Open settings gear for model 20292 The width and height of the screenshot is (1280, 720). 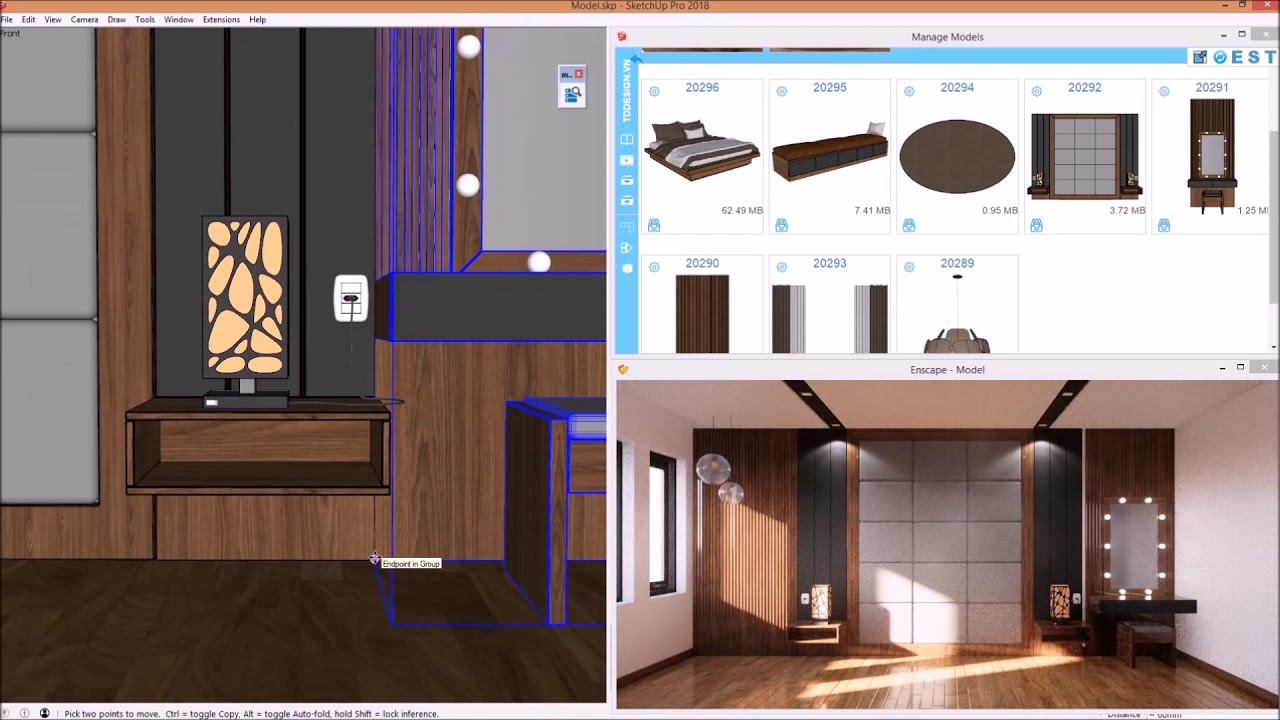pyautogui.click(x=1037, y=91)
